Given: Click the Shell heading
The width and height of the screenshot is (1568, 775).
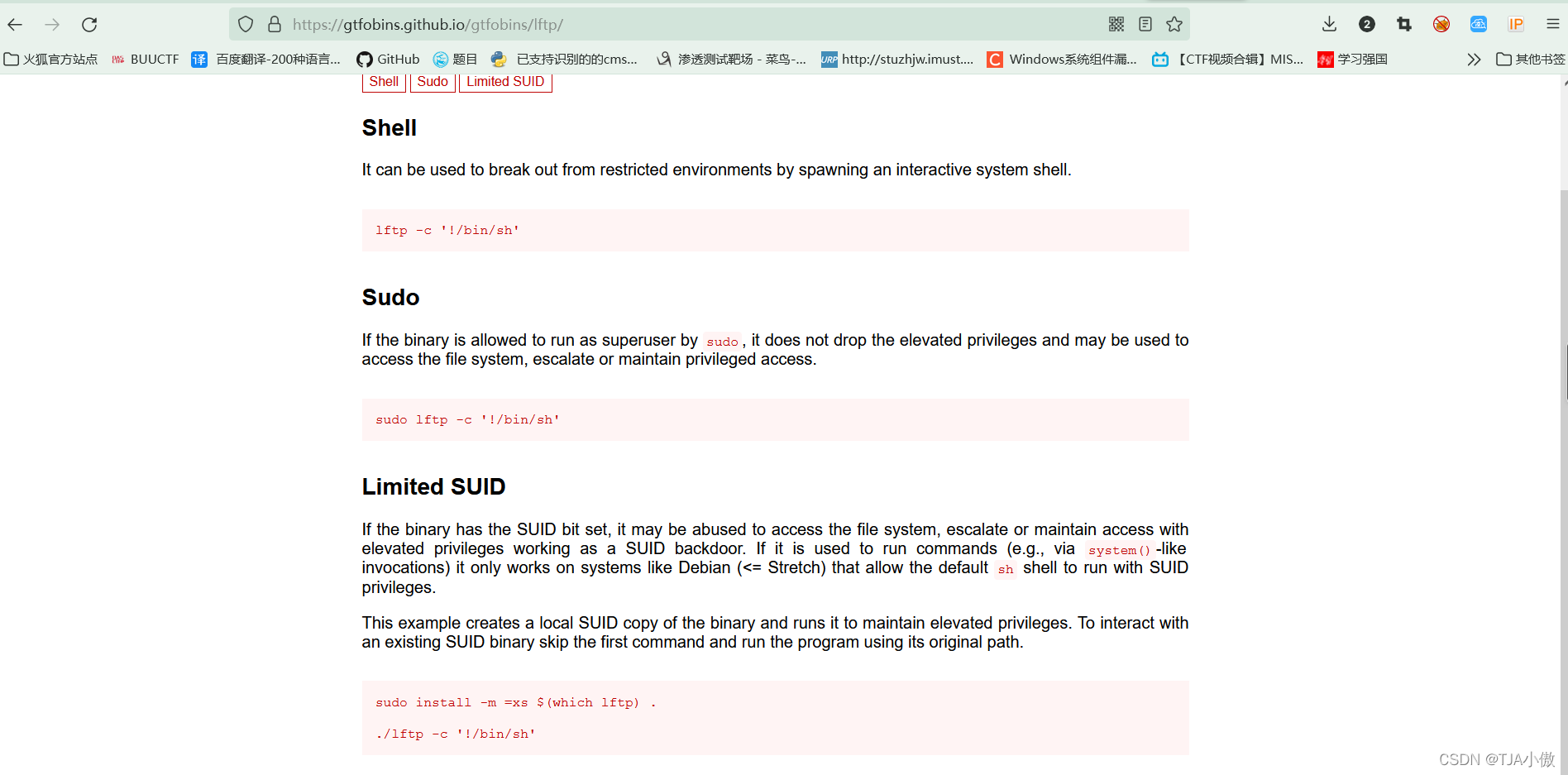Looking at the screenshot, I should tap(390, 128).
